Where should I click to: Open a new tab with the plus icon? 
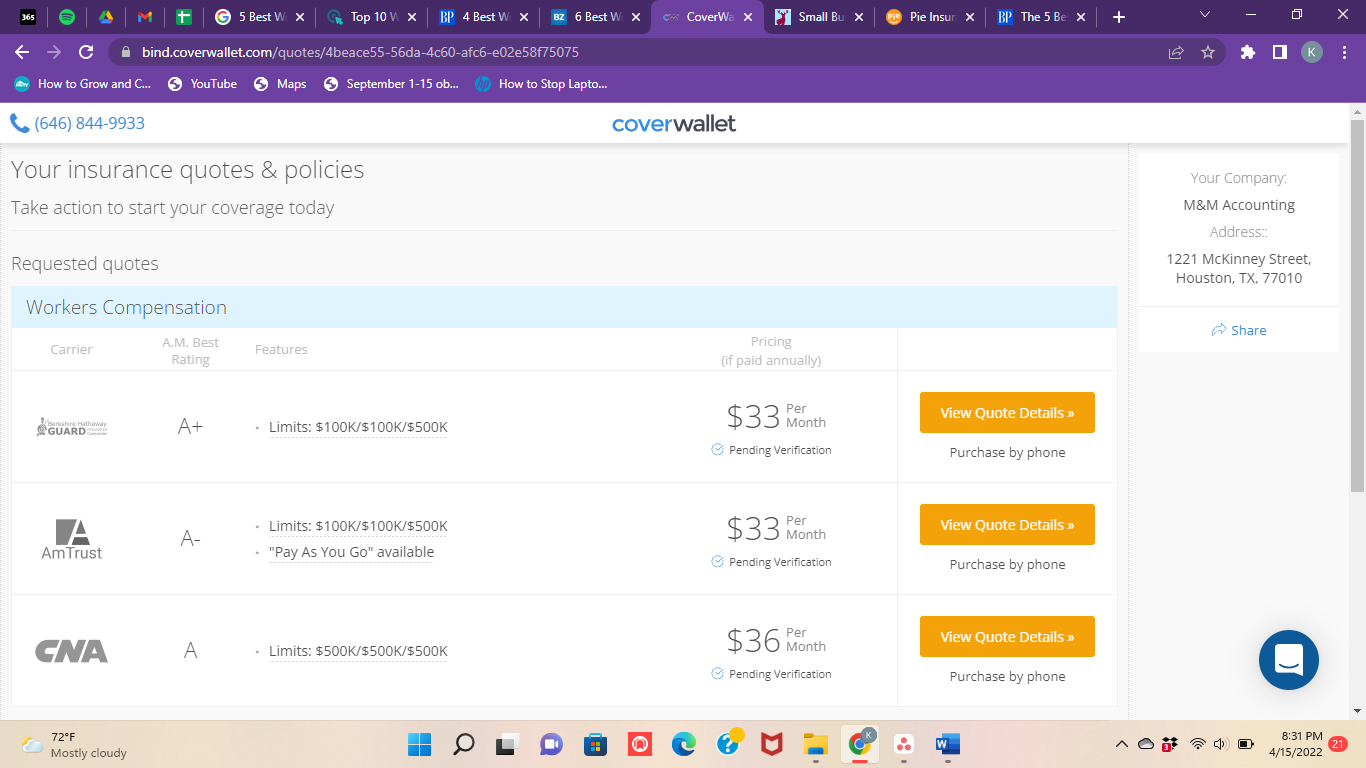click(x=1119, y=17)
